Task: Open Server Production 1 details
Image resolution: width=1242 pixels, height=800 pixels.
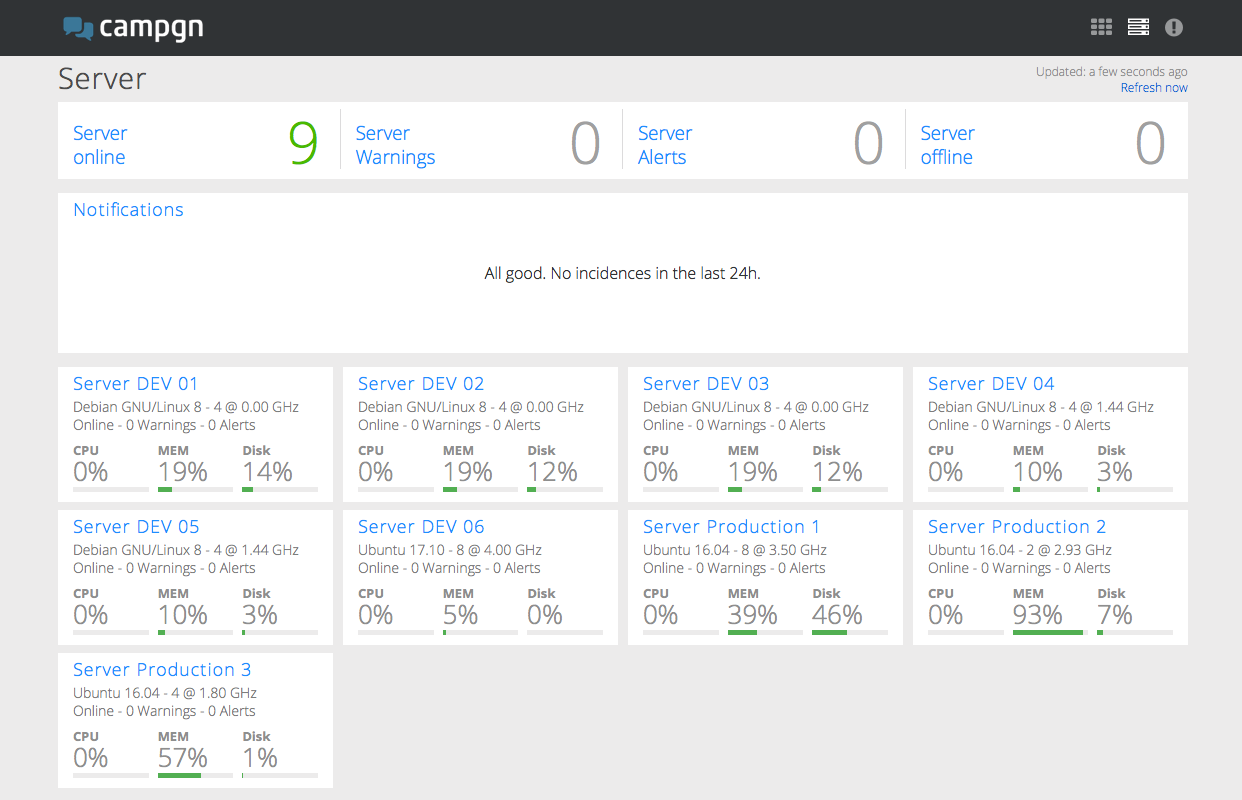Action: tap(731, 527)
